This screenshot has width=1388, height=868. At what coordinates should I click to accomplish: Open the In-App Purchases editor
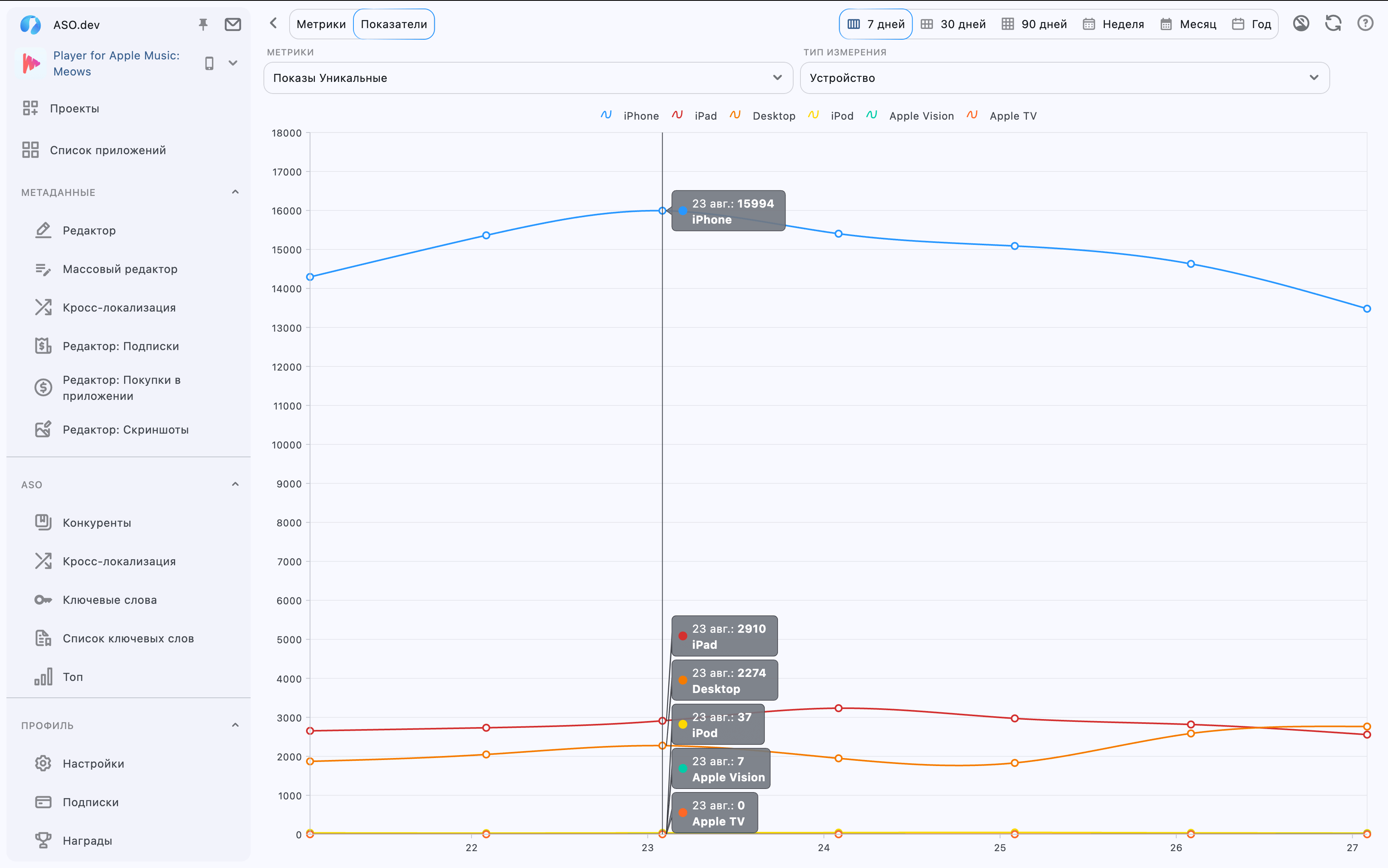coord(120,388)
